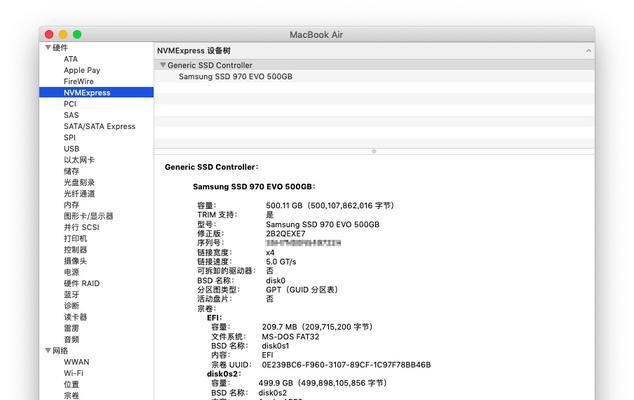Screen dimensions: 634x400
Task: Click the disk0s2 volume heading
Action: point(224,374)
